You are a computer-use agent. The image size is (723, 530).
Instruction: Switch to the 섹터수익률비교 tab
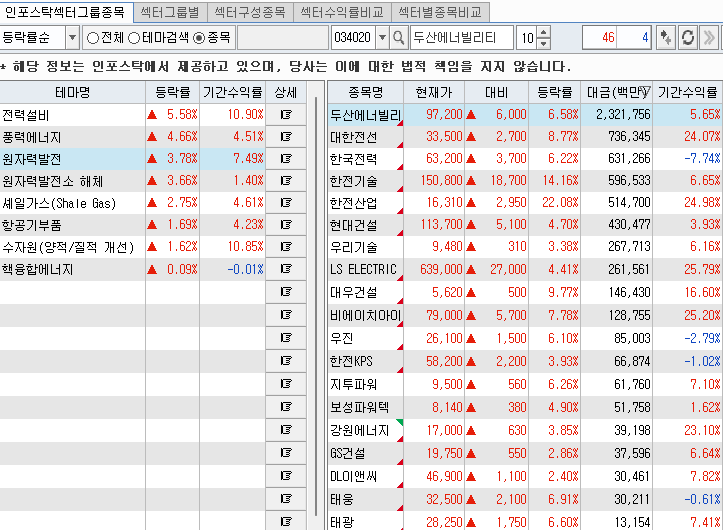click(x=342, y=12)
